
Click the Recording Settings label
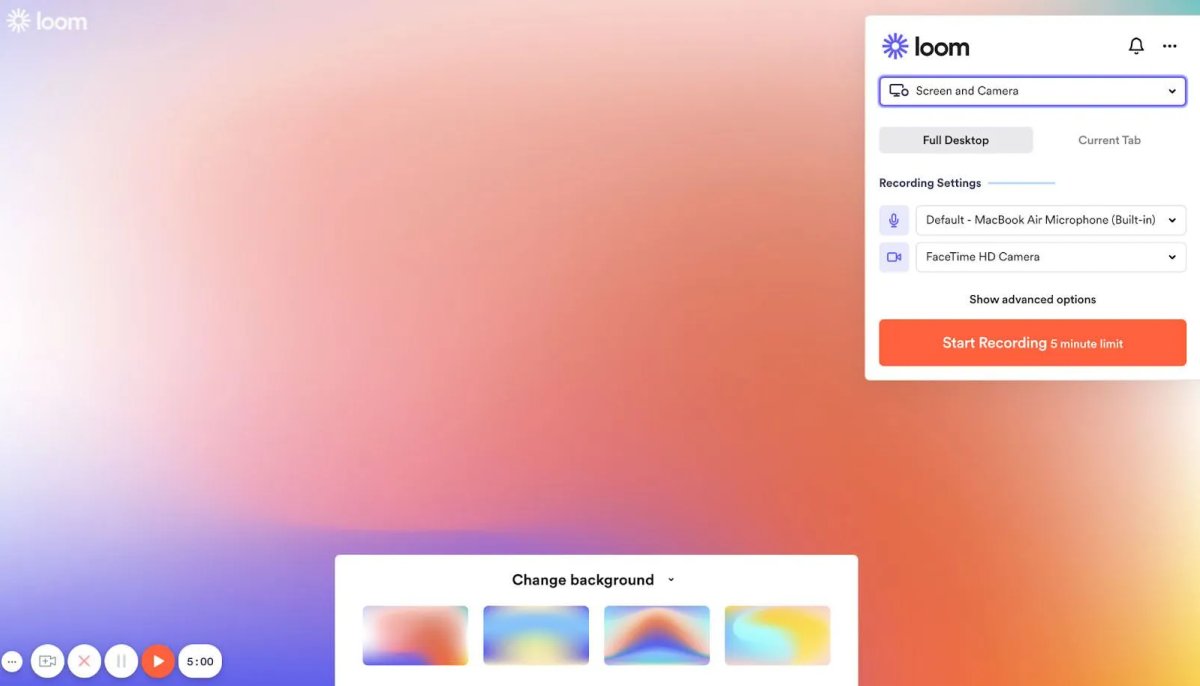[x=930, y=183]
